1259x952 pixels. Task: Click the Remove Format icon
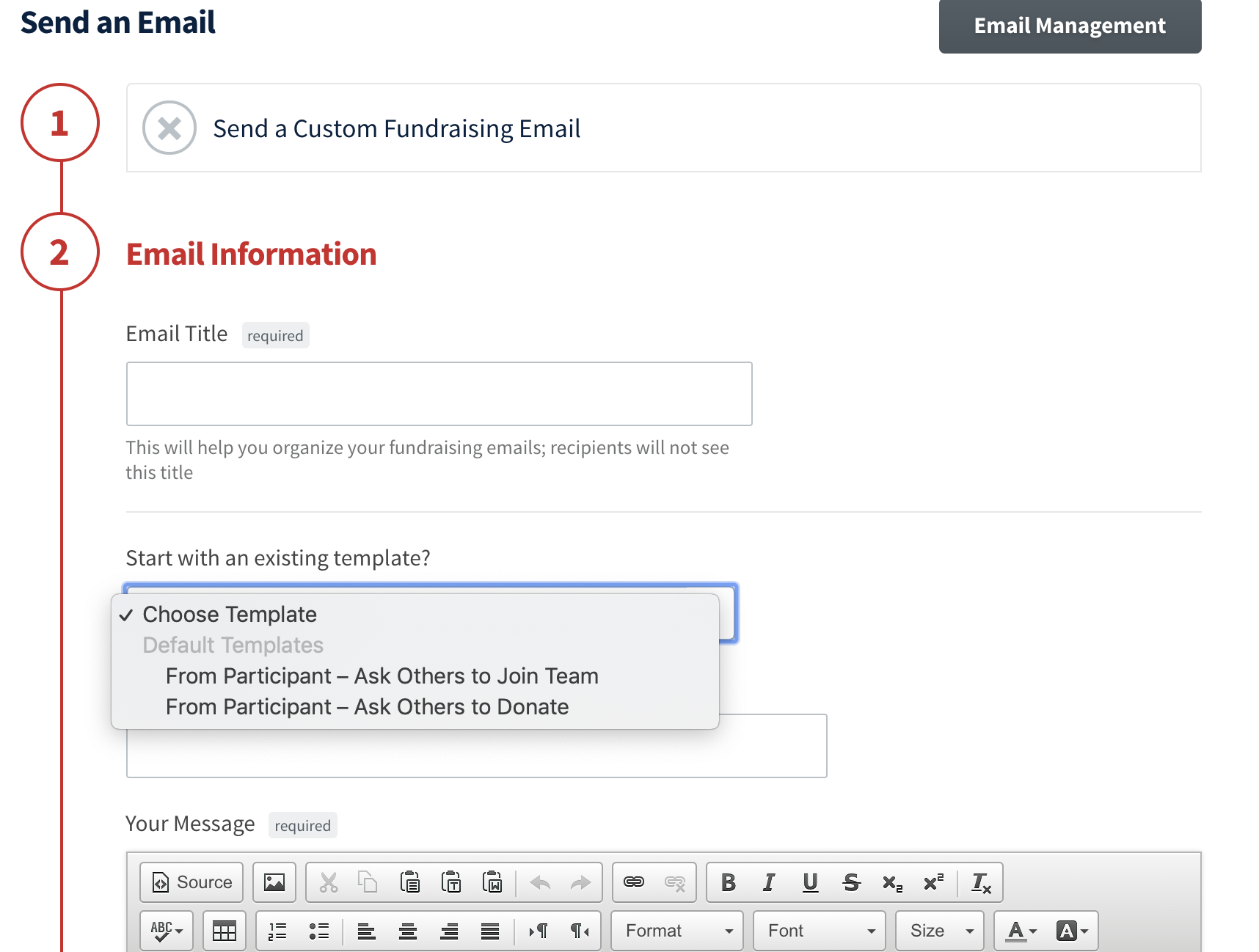[x=981, y=882]
